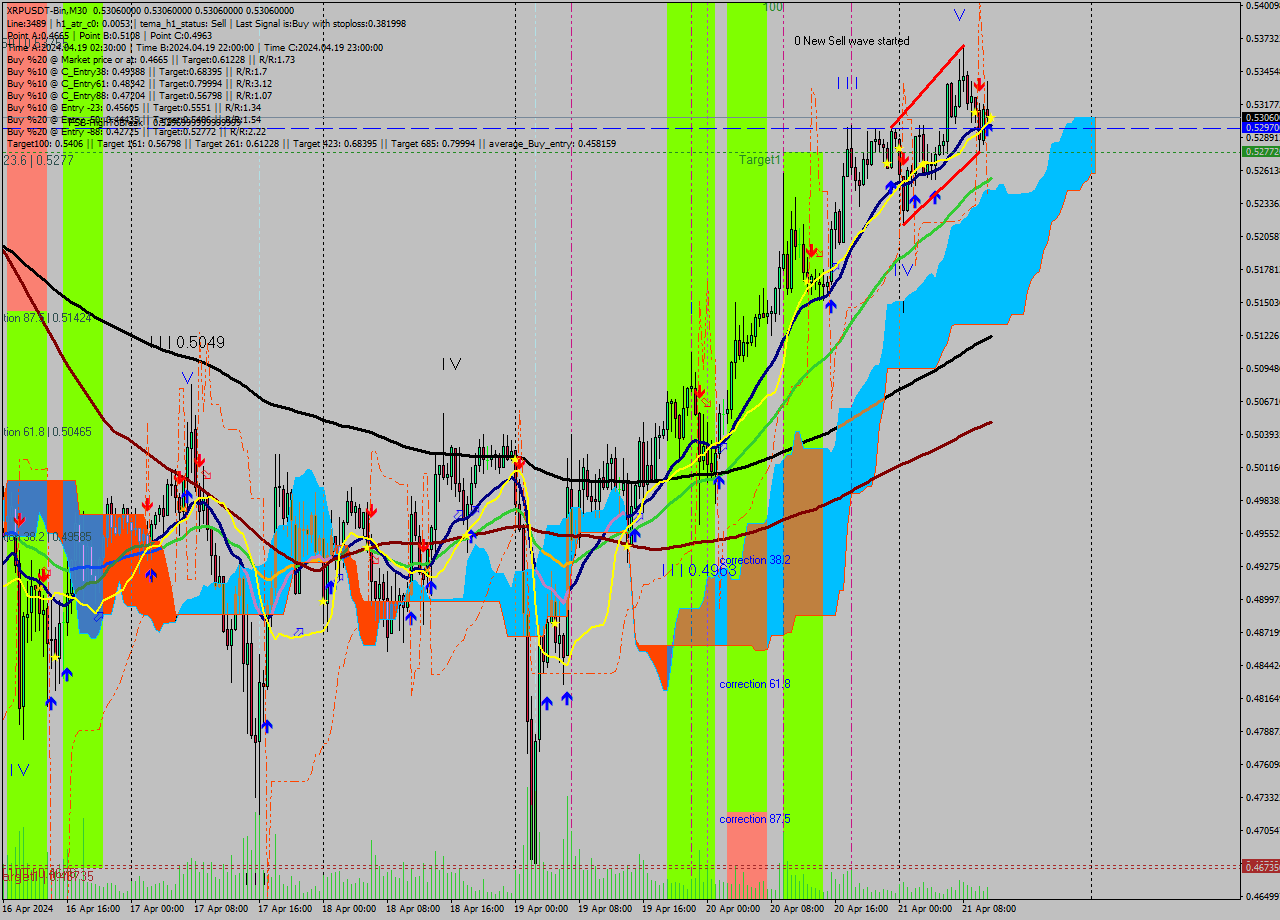Click the '19 Apr 00:00' time axis label
The image size is (1280, 920).
click(x=542, y=909)
